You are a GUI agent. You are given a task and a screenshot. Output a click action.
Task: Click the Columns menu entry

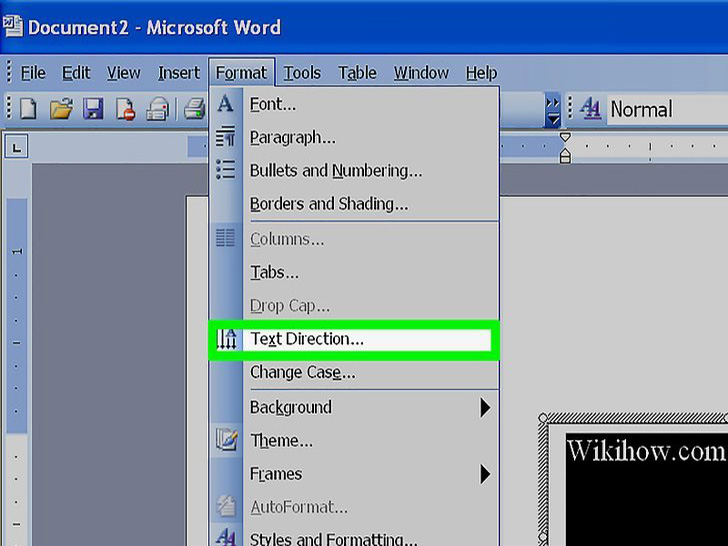coord(354,239)
